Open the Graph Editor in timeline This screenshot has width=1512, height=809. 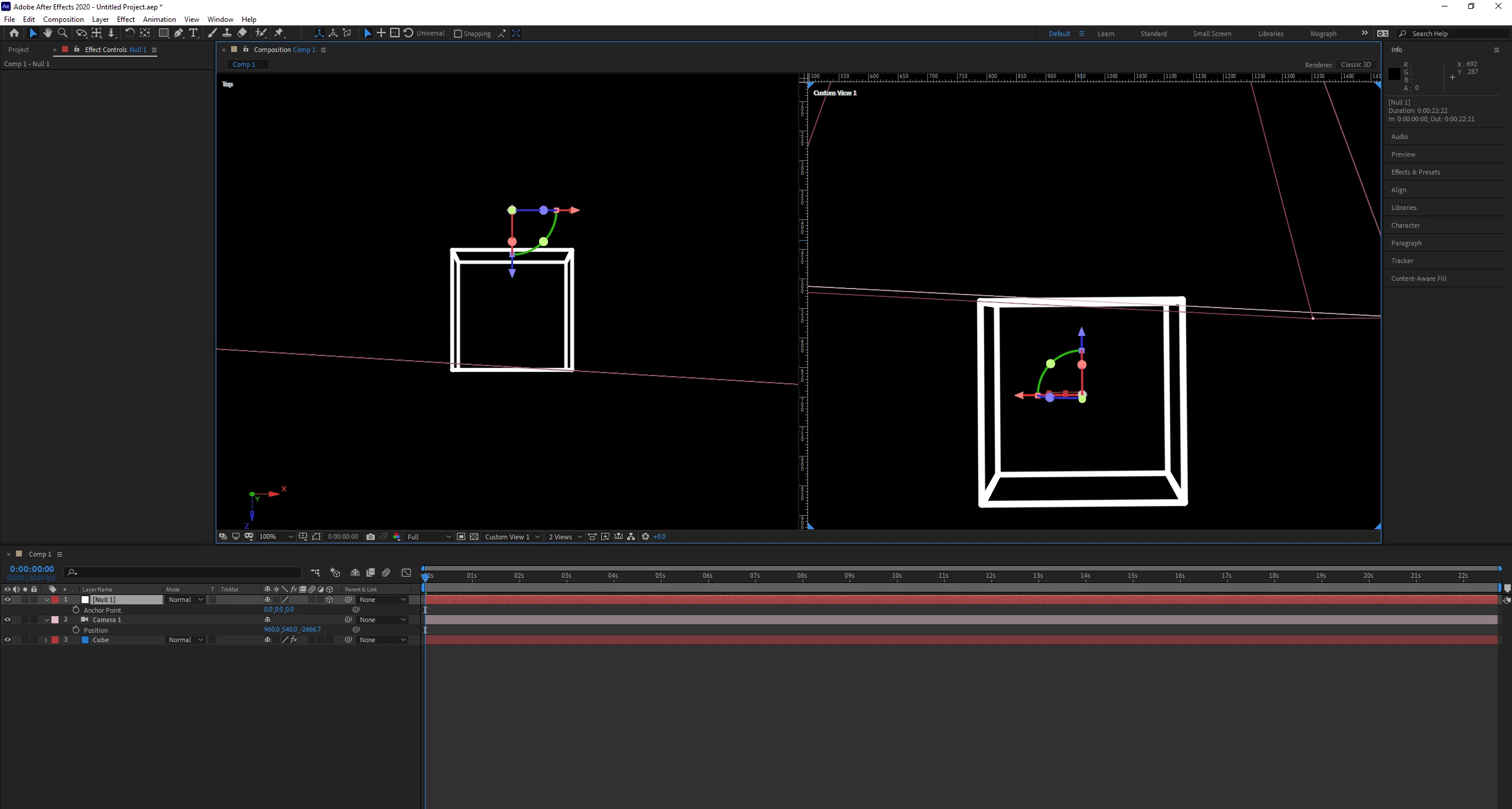(406, 572)
